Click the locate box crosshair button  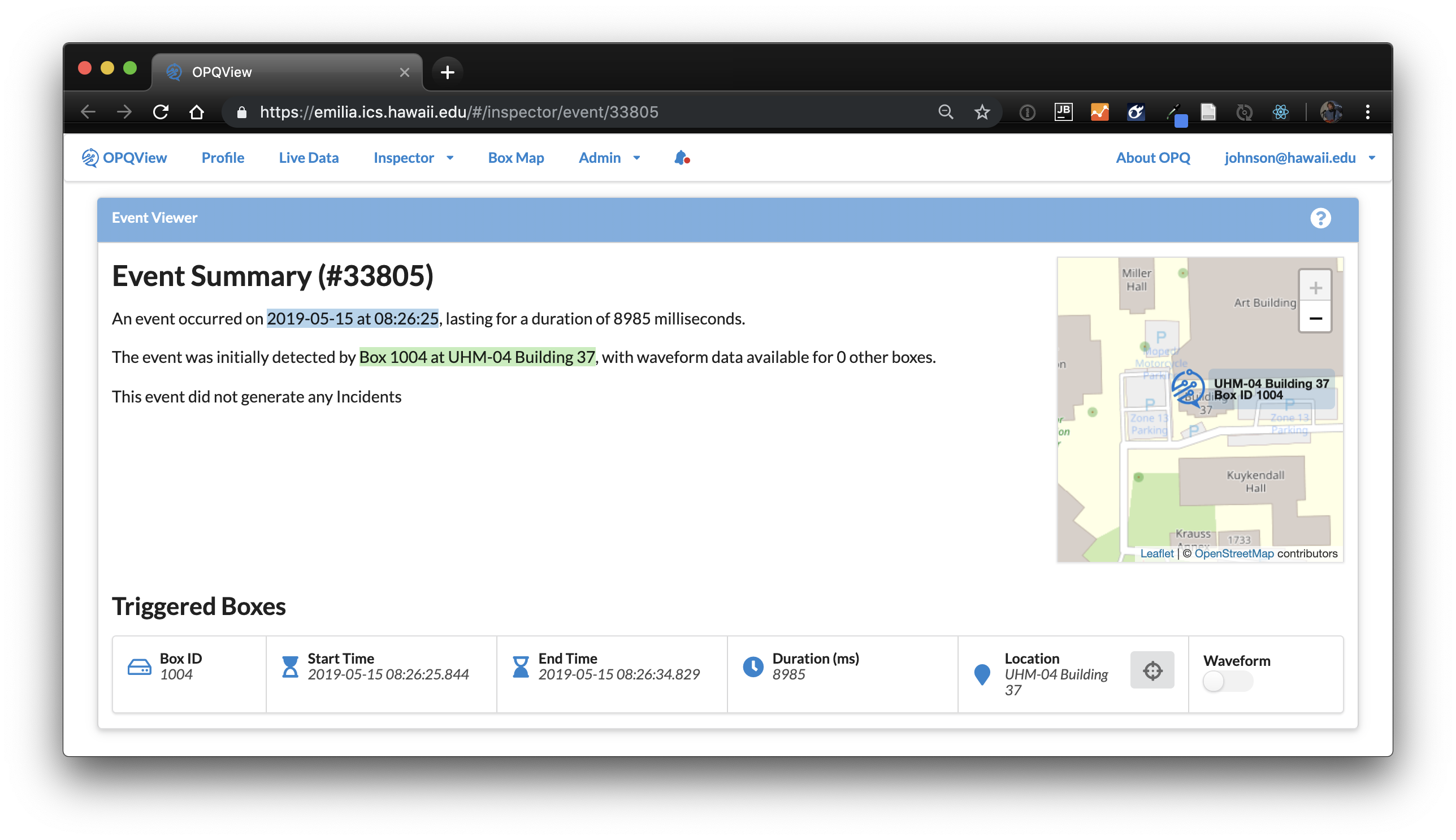coord(1151,670)
